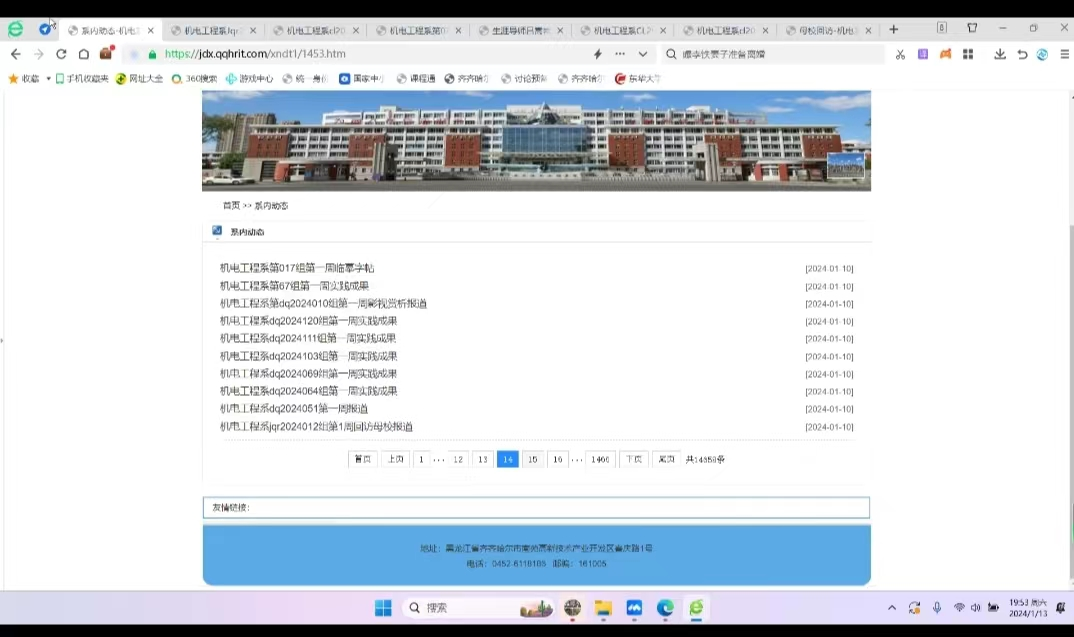Click the scissors screenshot tool icon
This screenshot has height=637, width=1074.
click(x=900, y=54)
